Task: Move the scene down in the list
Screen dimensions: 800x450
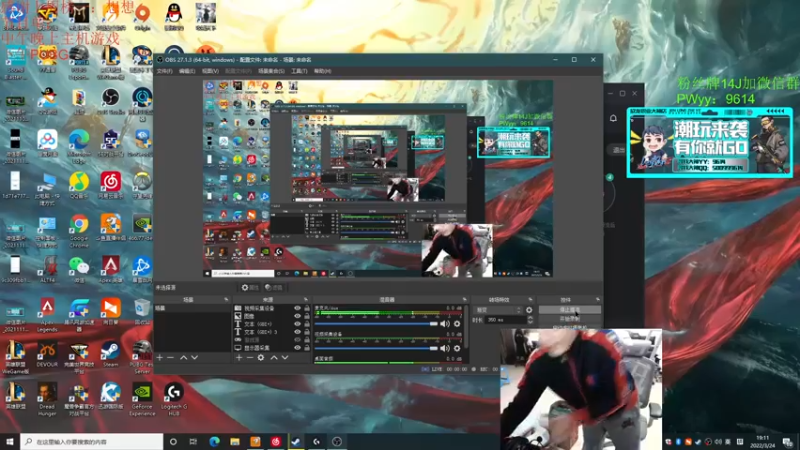Action: [195, 358]
